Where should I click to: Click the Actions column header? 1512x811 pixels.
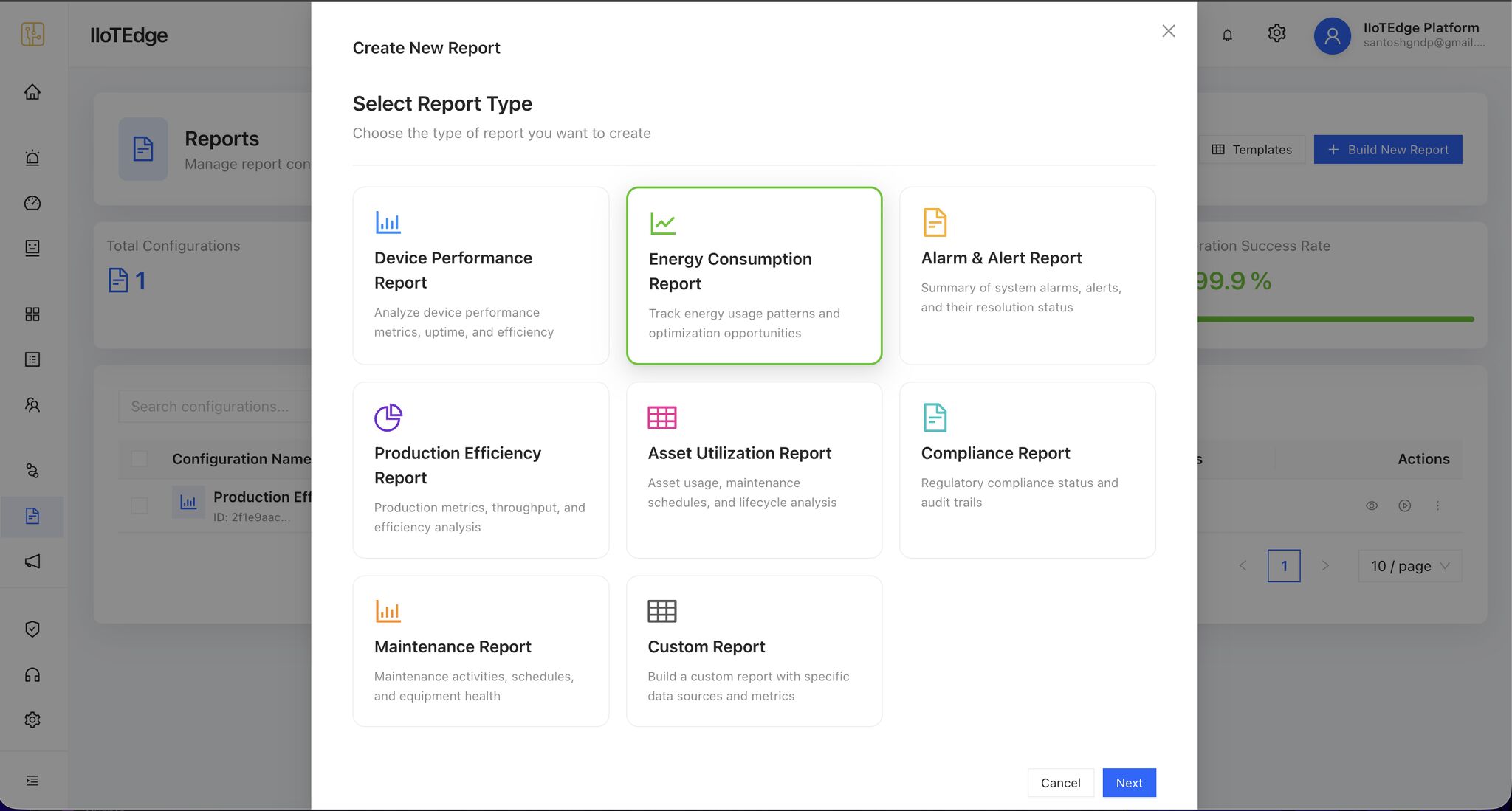coord(1423,459)
